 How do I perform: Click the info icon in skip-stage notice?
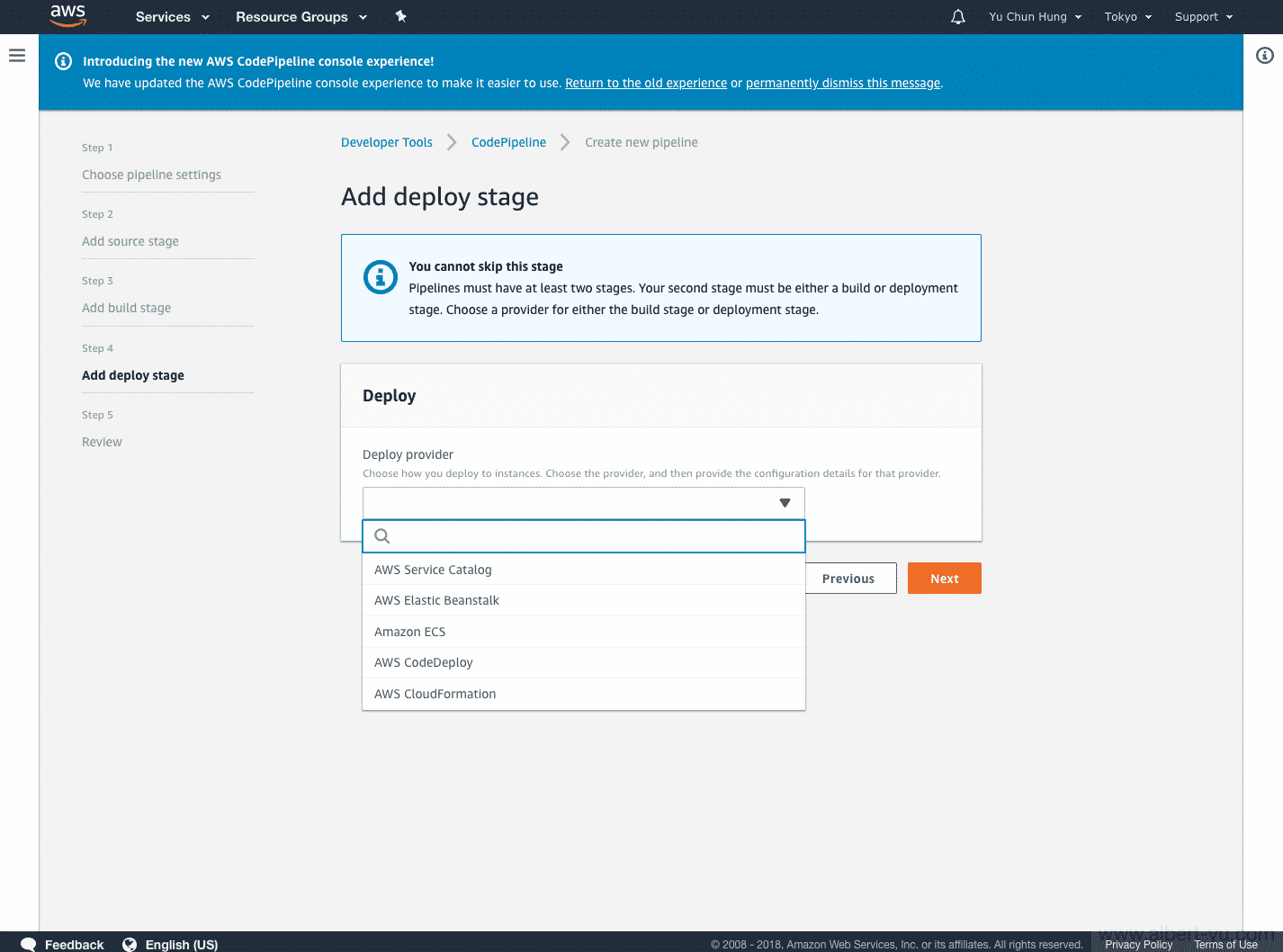(x=381, y=277)
